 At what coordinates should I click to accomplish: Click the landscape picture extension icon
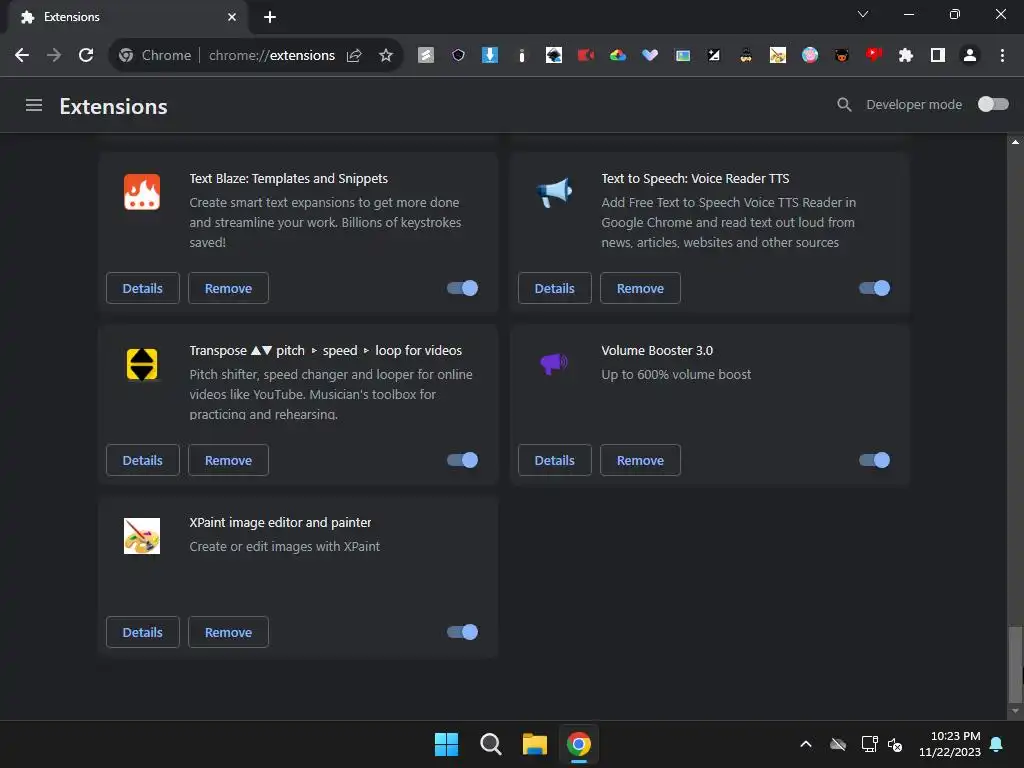pyautogui.click(x=682, y=55)
